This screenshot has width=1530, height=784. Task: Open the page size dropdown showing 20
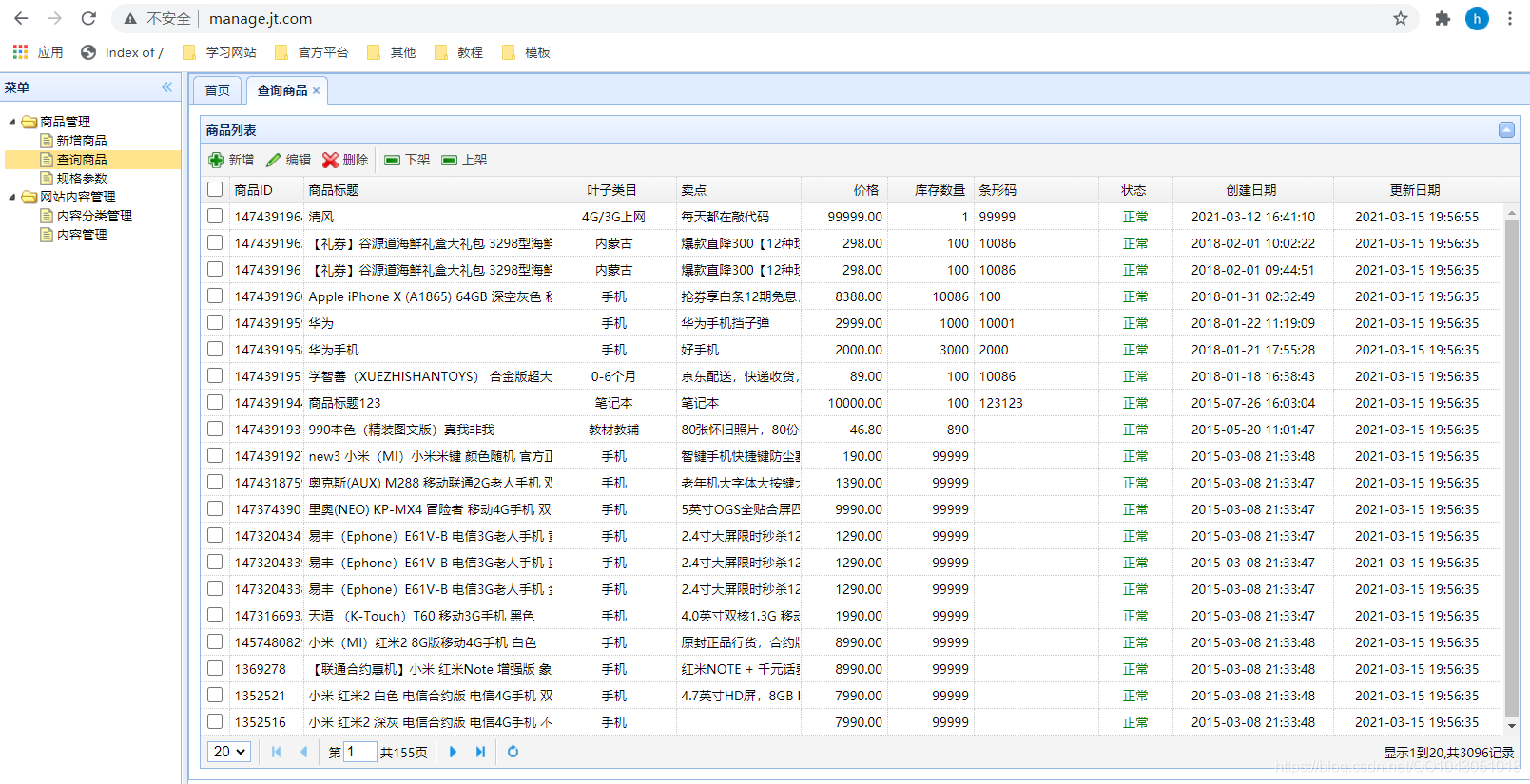click(228, 752)
